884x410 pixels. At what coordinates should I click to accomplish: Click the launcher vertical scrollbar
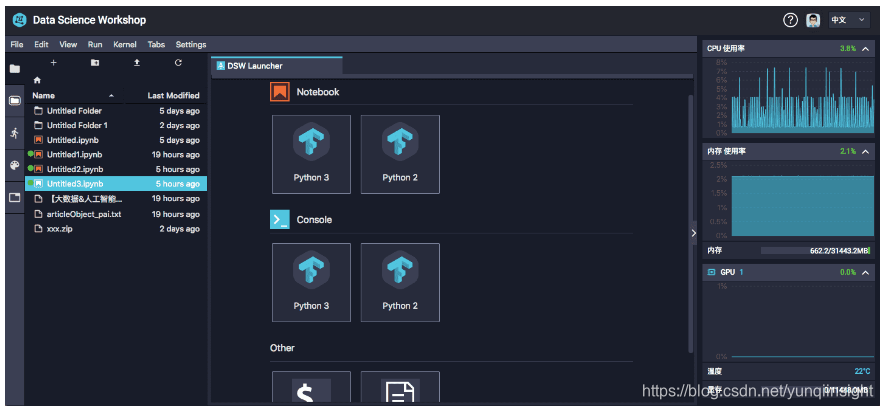click(691, 223)
